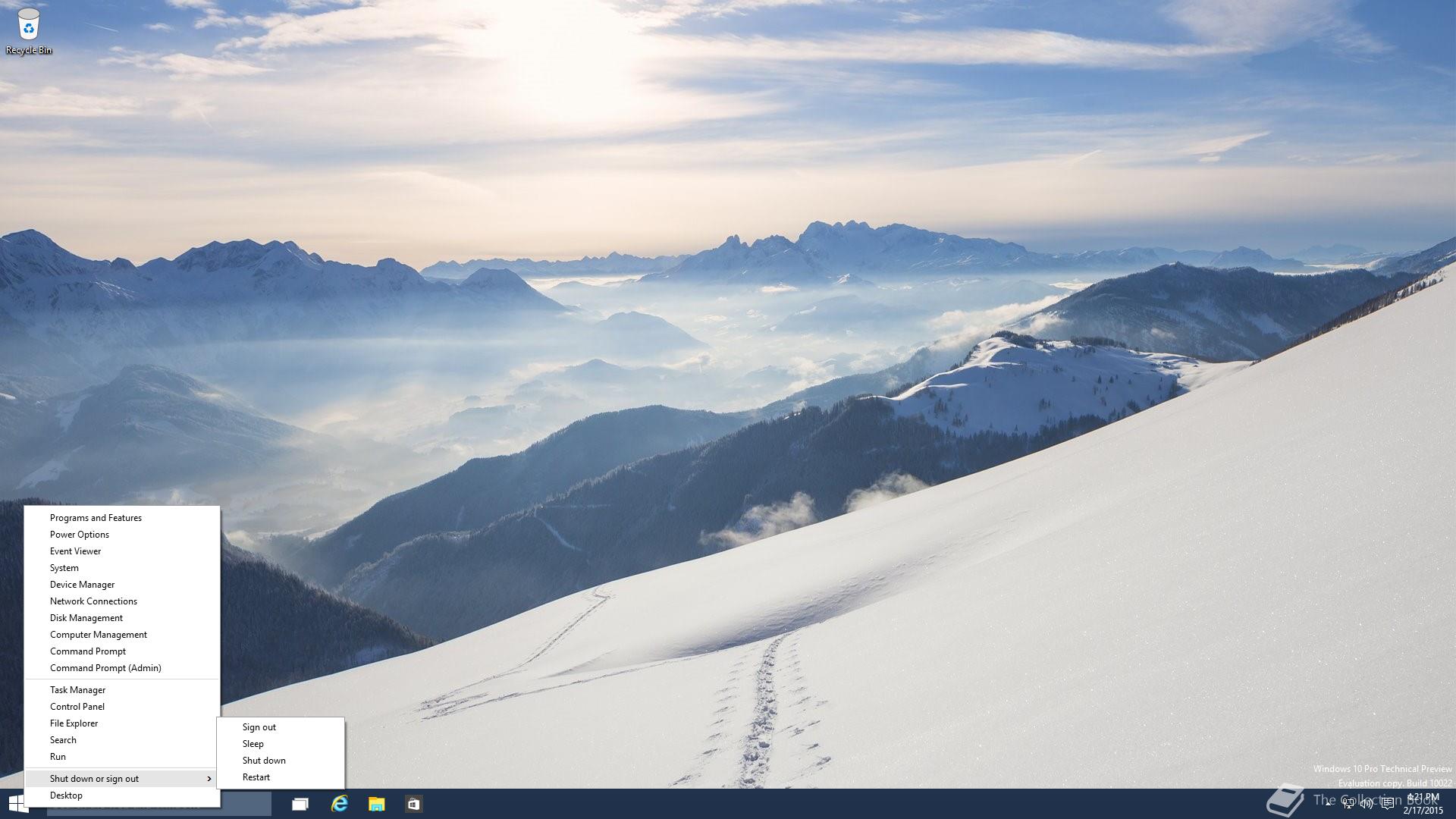Open Event Viewer
The width and height of the screenshot is (1456, 819).
122,551
